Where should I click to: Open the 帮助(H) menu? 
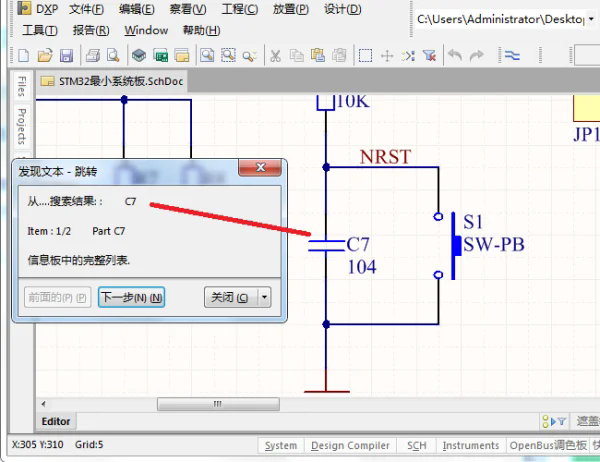(x=202, y=30)
